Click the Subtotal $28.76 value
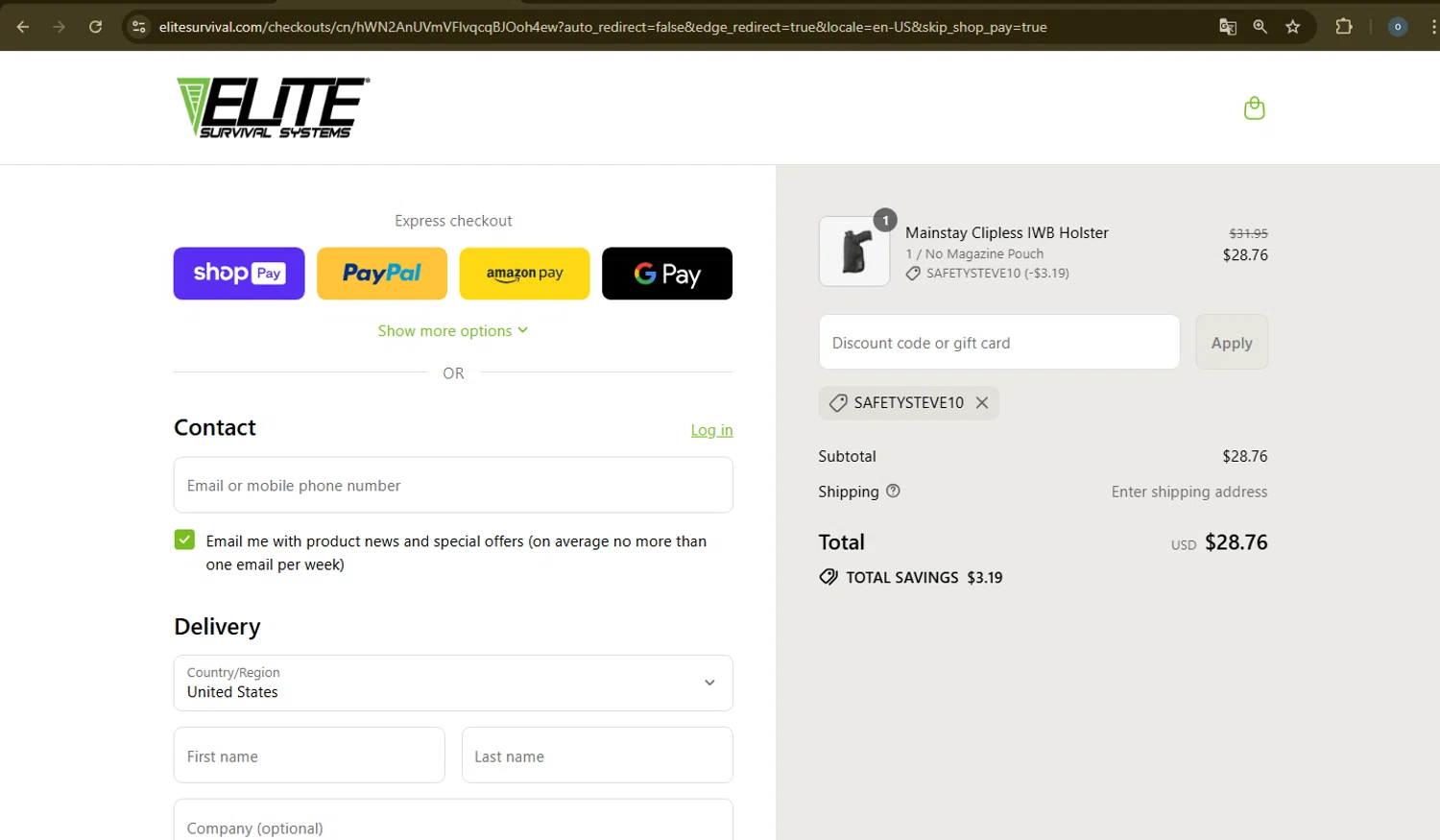 (1245, 456)
